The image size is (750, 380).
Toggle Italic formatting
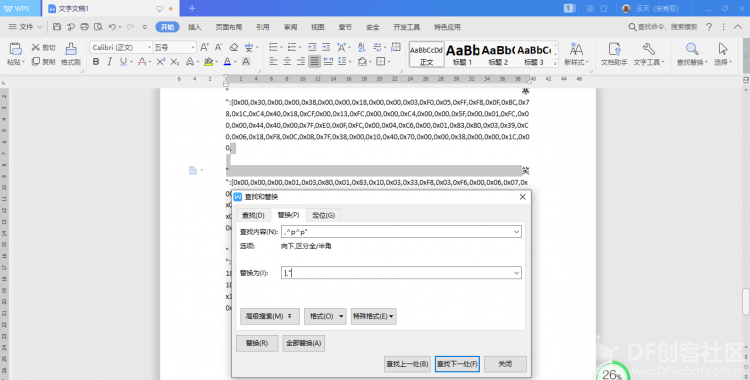click(110, 62)
